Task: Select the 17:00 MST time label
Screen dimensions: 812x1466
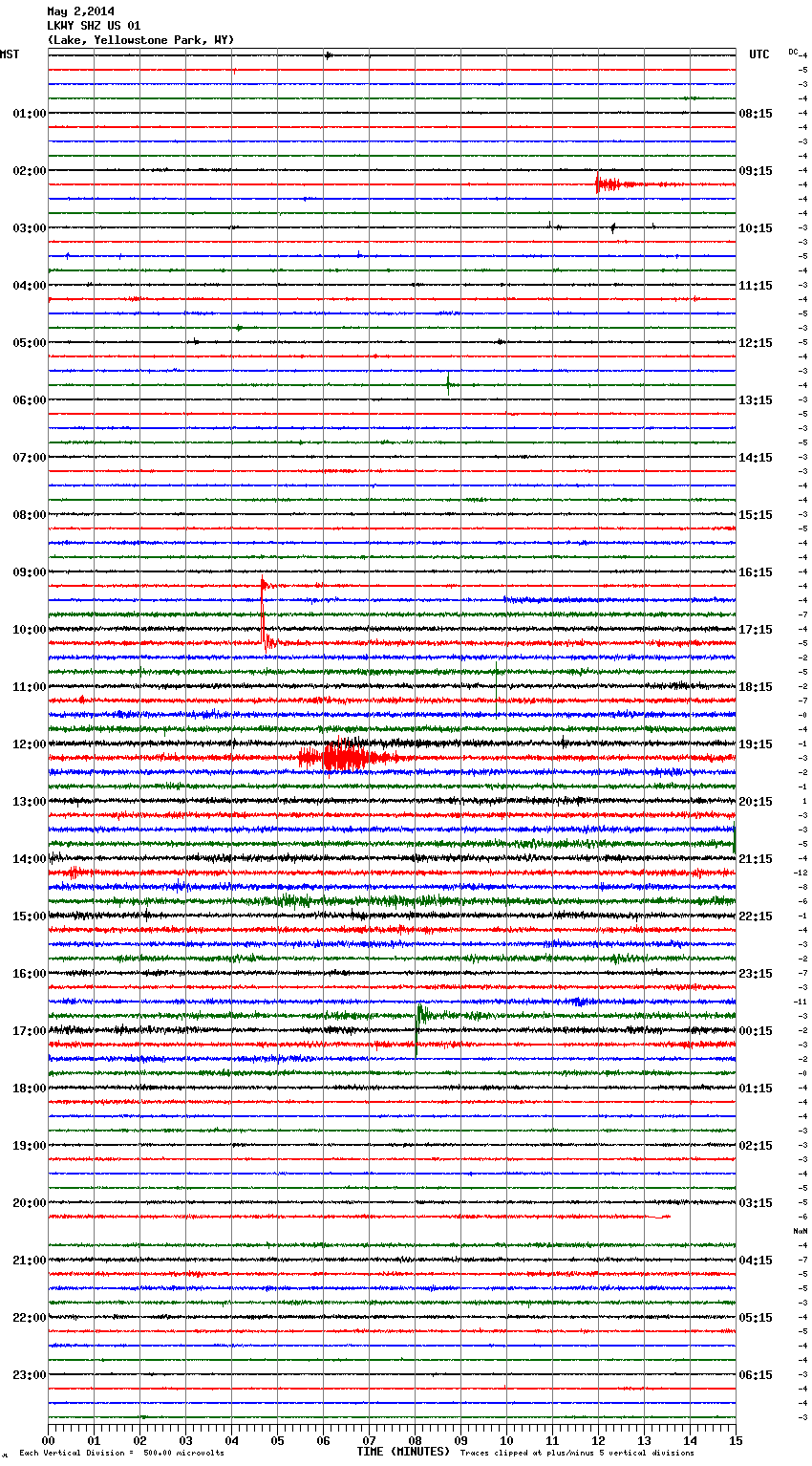Action: (30, 1031)
